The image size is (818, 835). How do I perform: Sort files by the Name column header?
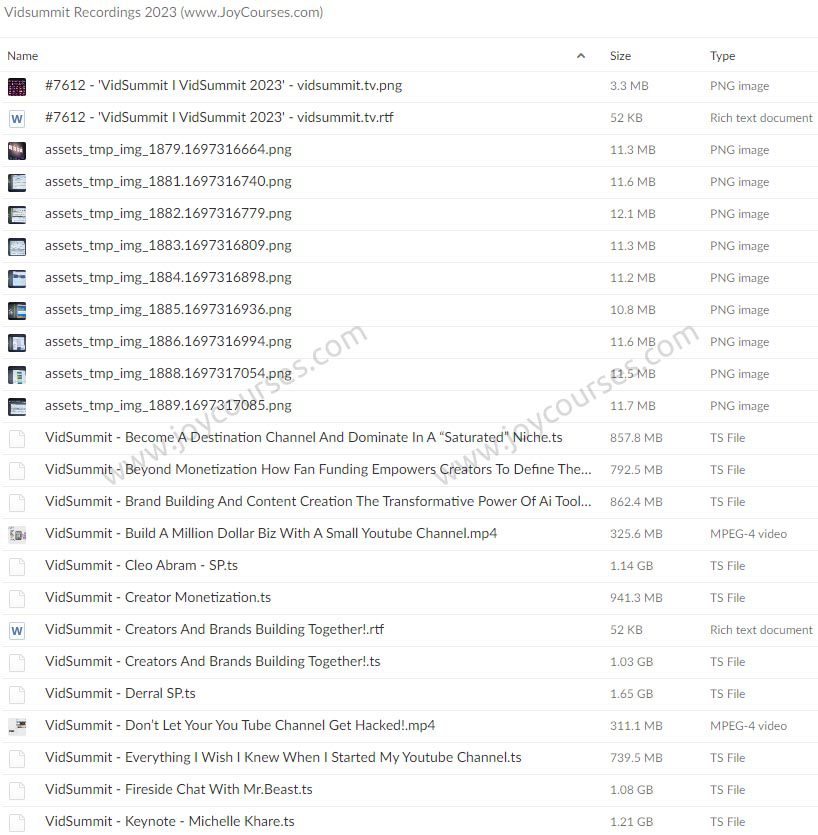(x=22, y=56)
